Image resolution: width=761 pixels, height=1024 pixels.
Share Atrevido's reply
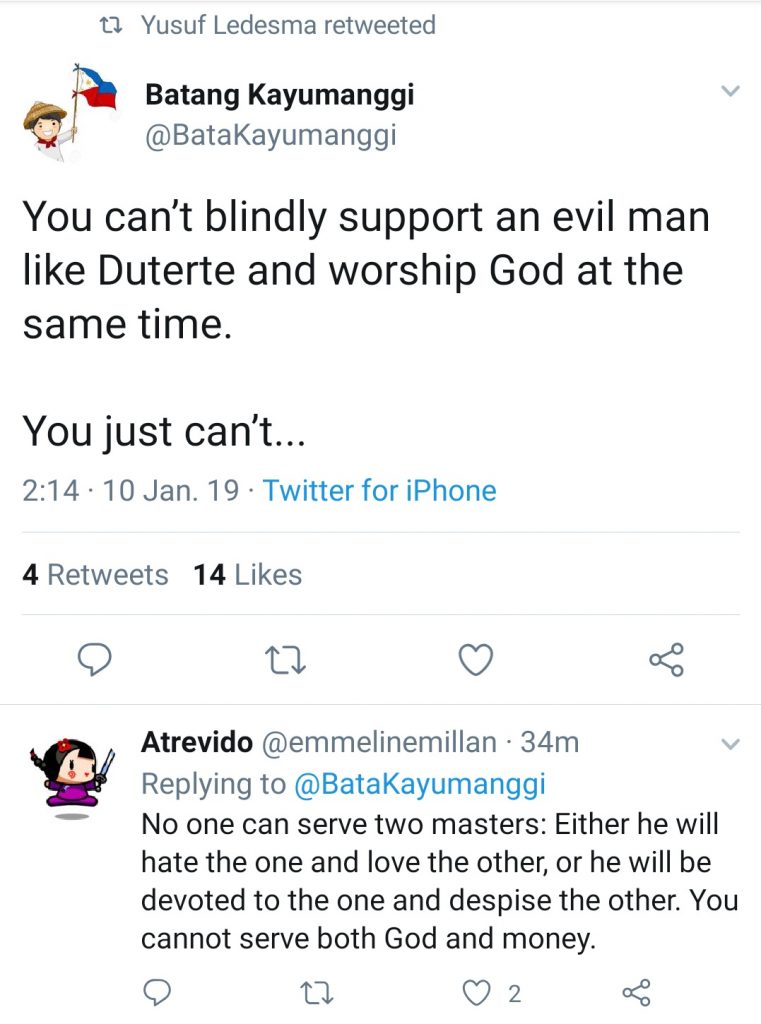(636, 992)
